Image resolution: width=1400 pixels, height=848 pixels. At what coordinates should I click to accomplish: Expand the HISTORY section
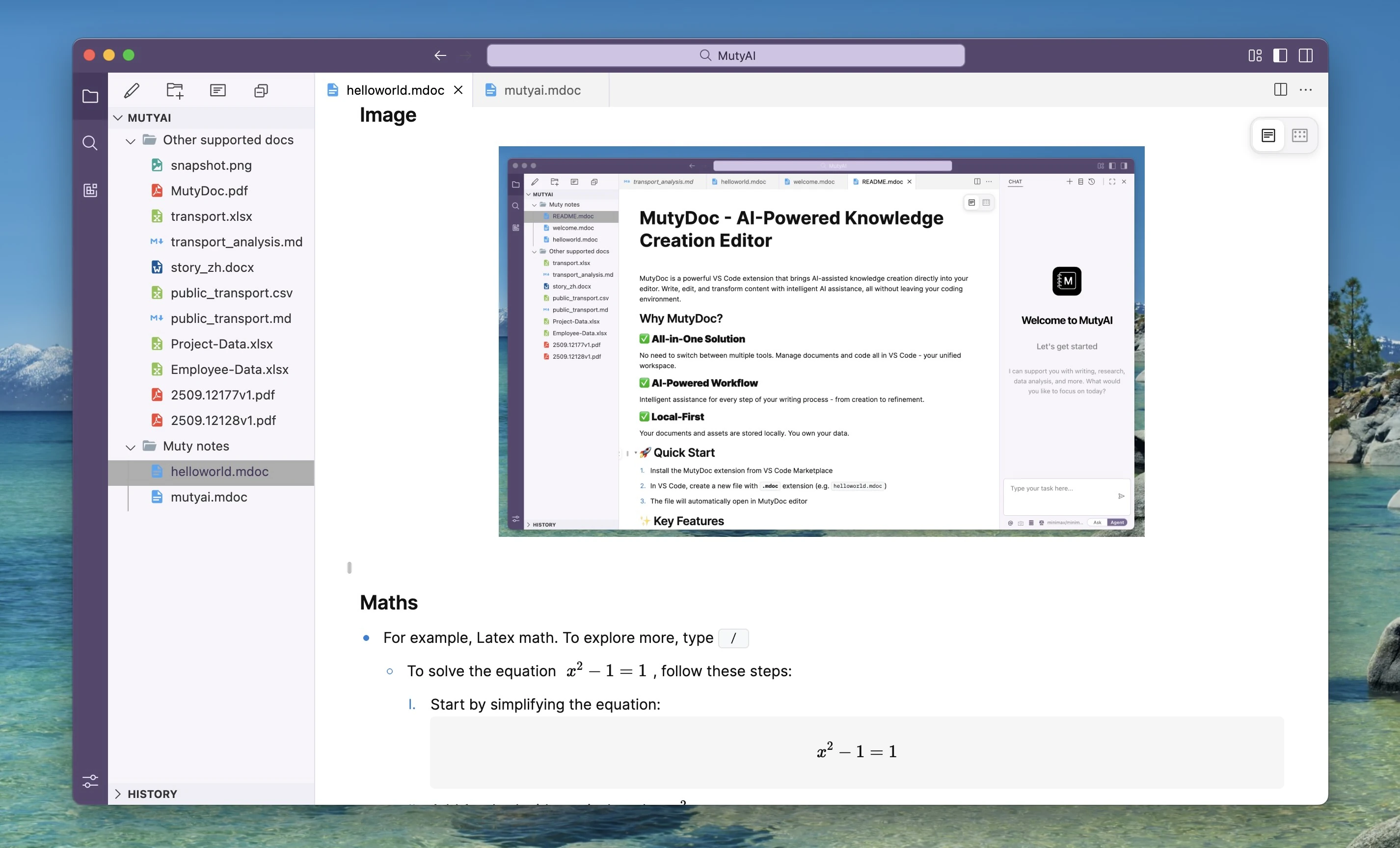click(118, 794)
